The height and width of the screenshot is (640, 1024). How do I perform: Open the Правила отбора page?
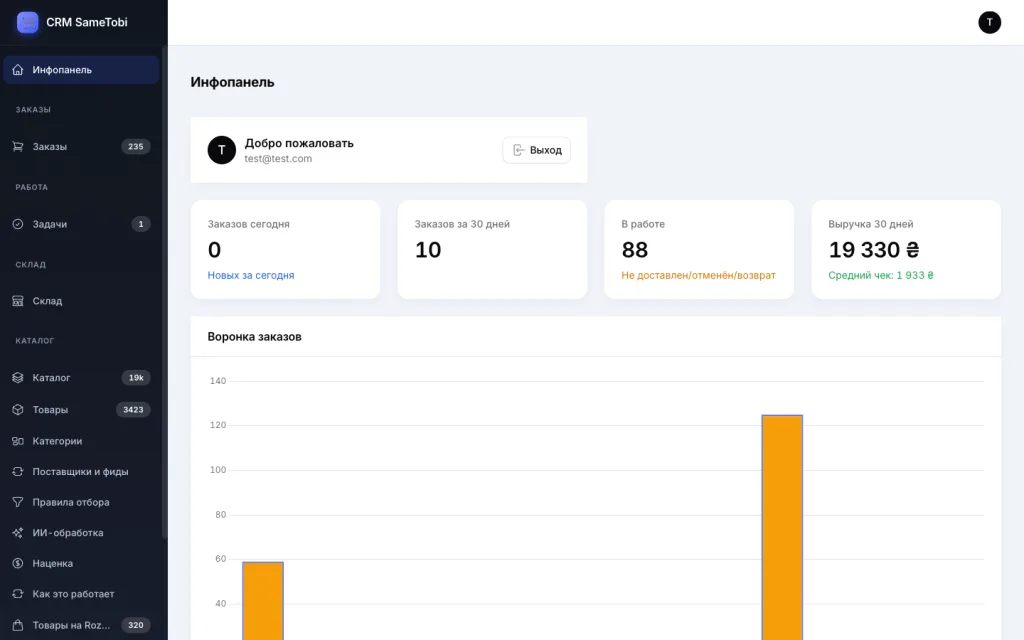point(81,502)
